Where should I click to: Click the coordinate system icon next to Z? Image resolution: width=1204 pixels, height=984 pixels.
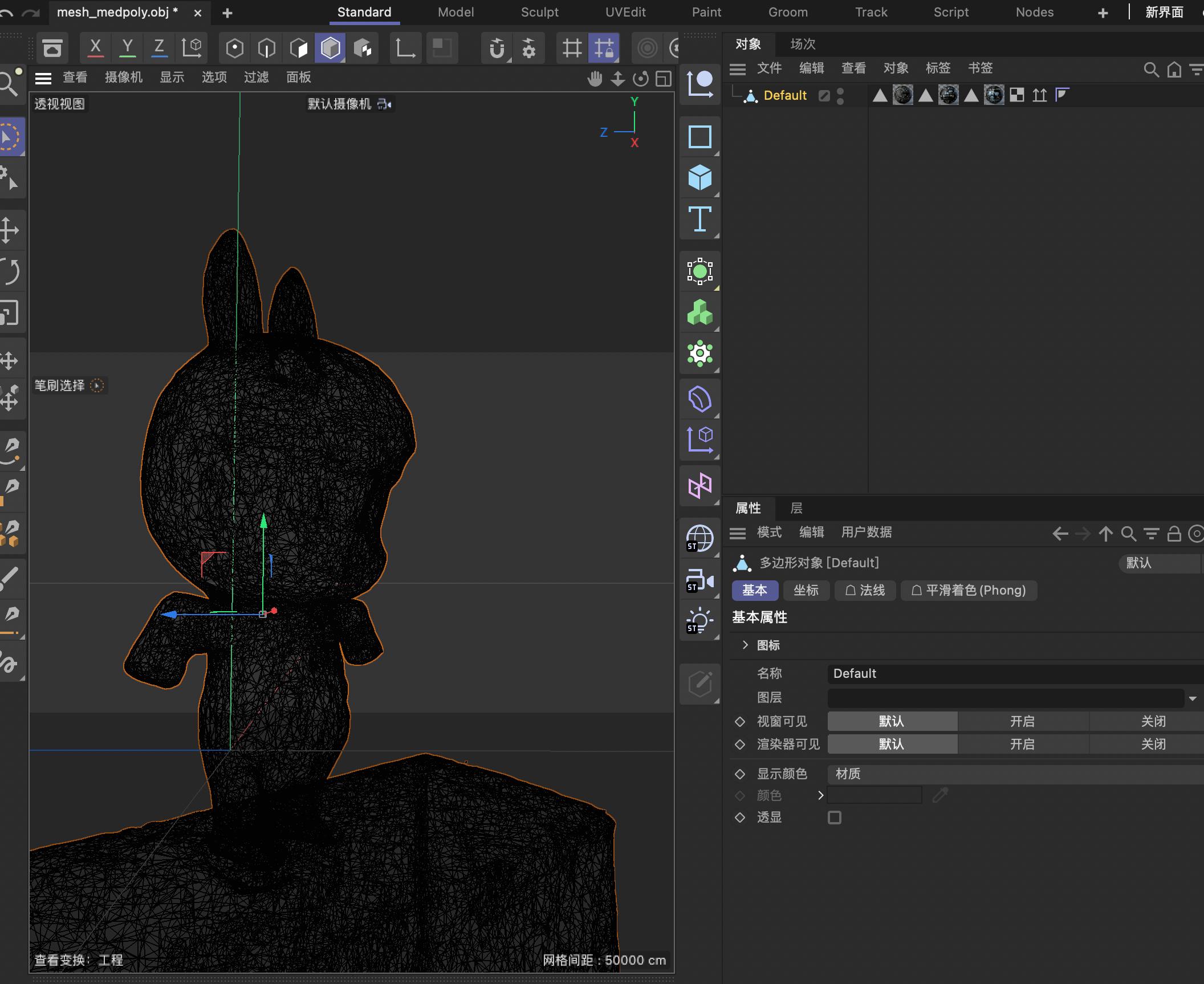[192, 48]
